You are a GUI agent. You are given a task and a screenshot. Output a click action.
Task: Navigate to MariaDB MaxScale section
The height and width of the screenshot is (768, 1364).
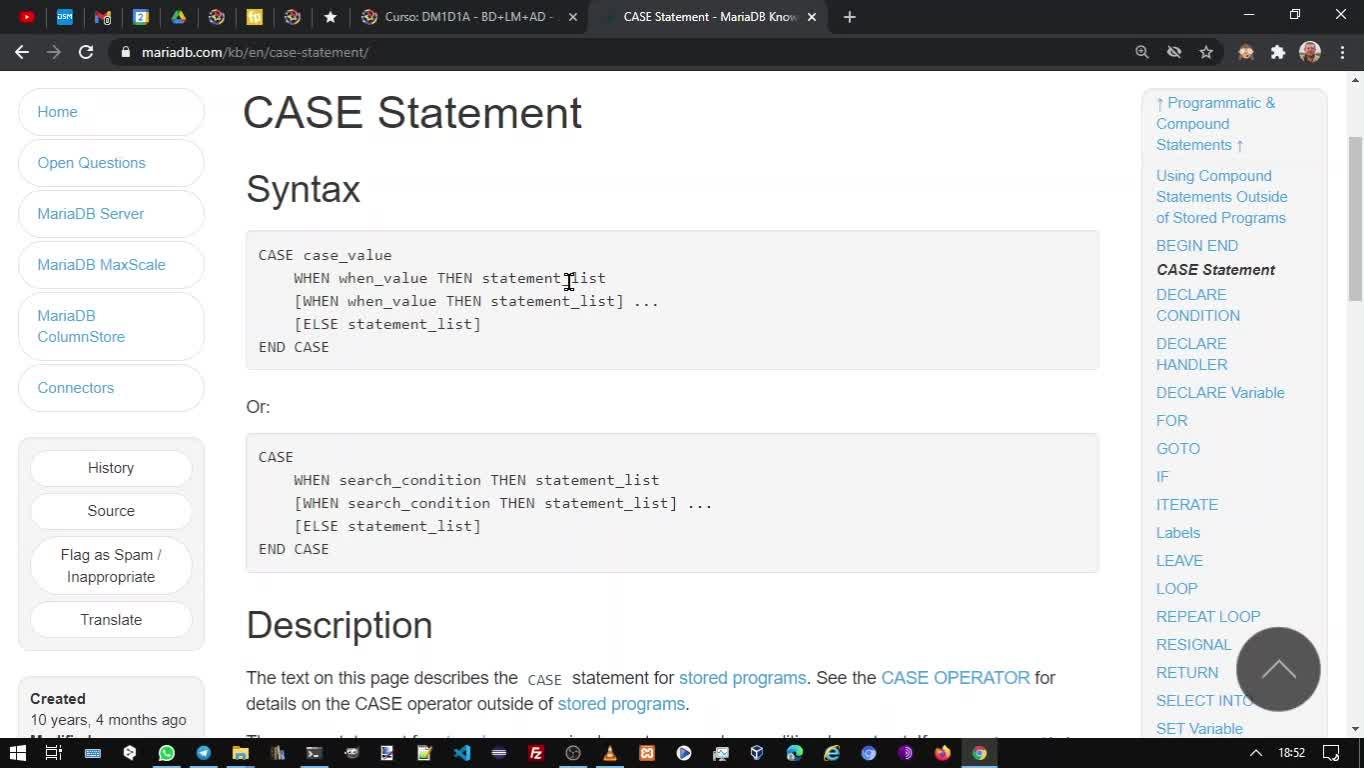(x=111, y=265)
